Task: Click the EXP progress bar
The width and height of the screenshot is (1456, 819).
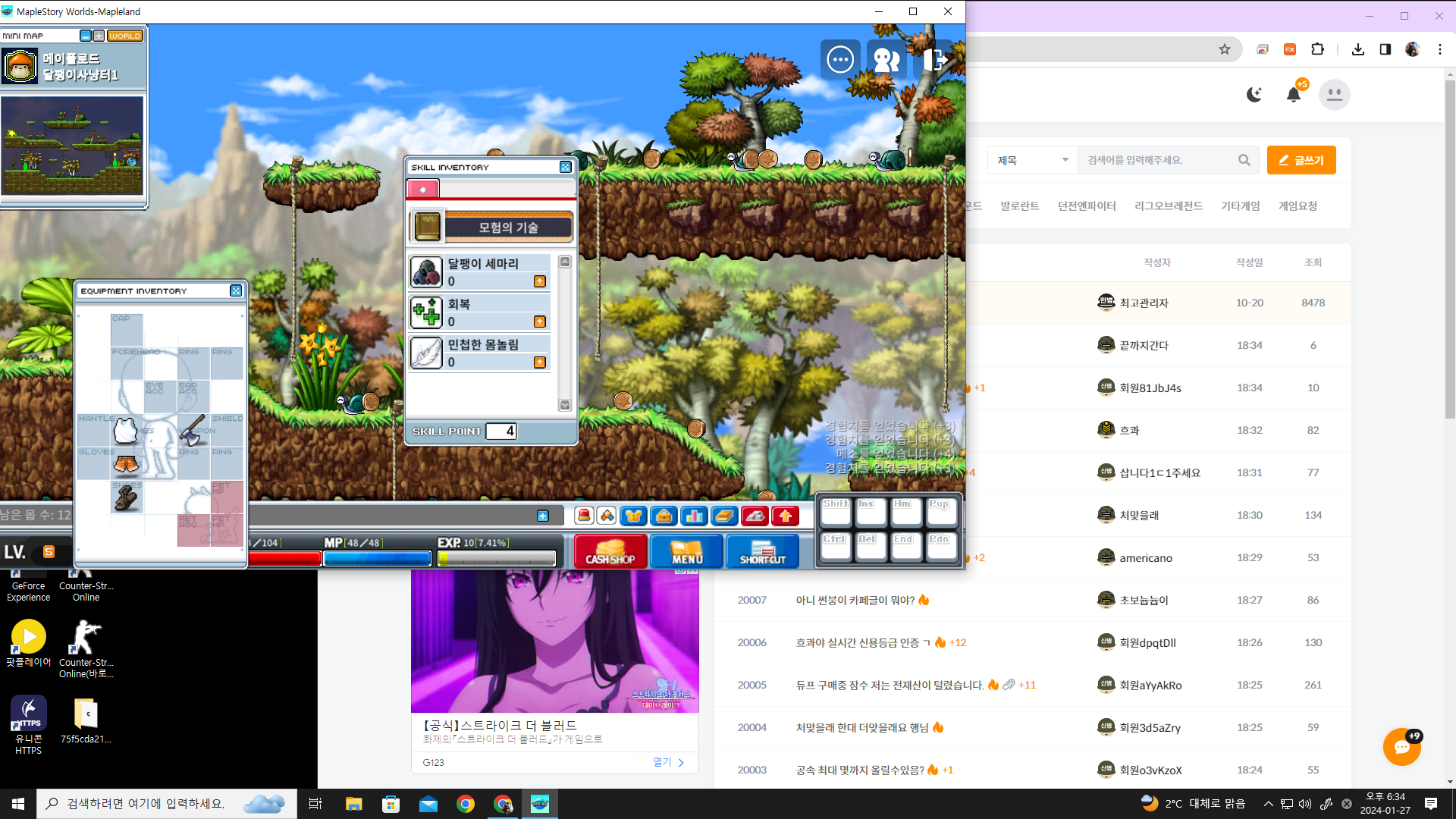Action: point(497,559)
